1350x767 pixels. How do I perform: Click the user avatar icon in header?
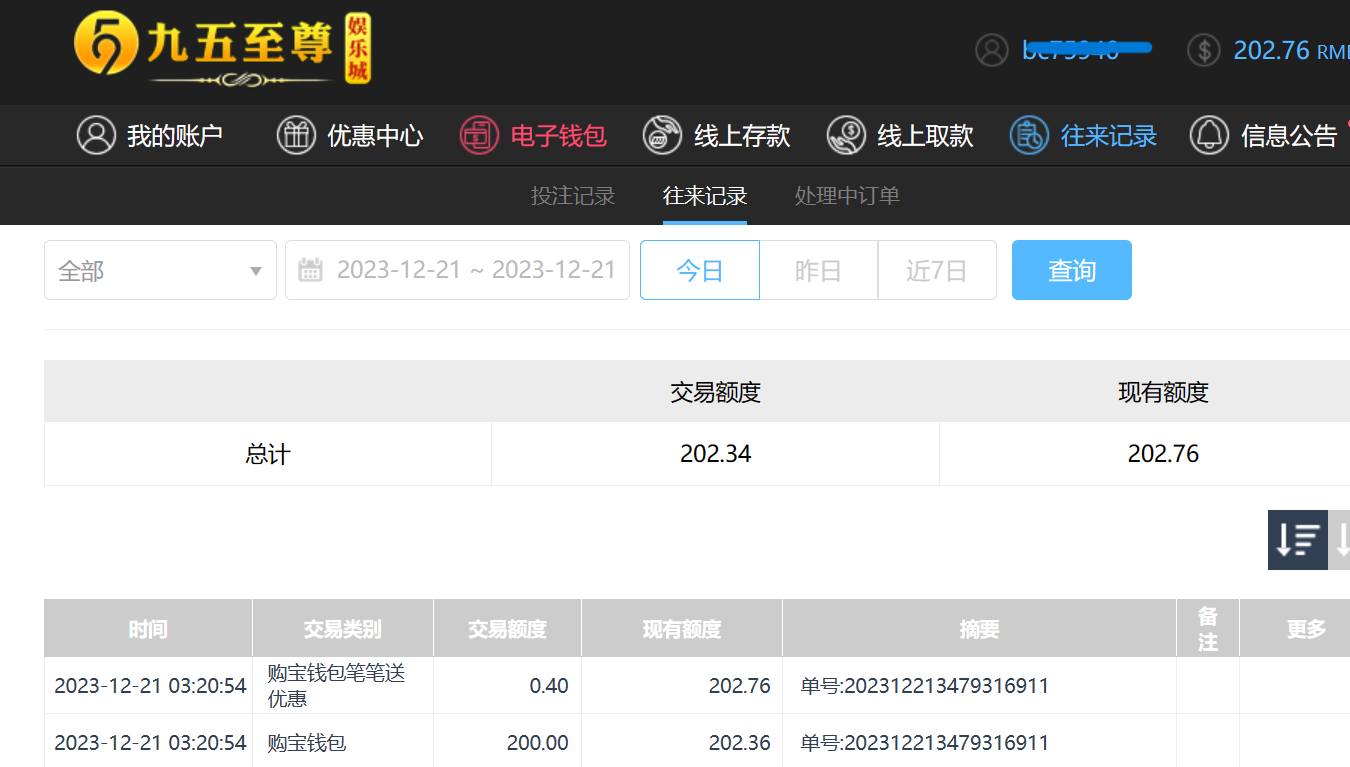pos(992,50)
